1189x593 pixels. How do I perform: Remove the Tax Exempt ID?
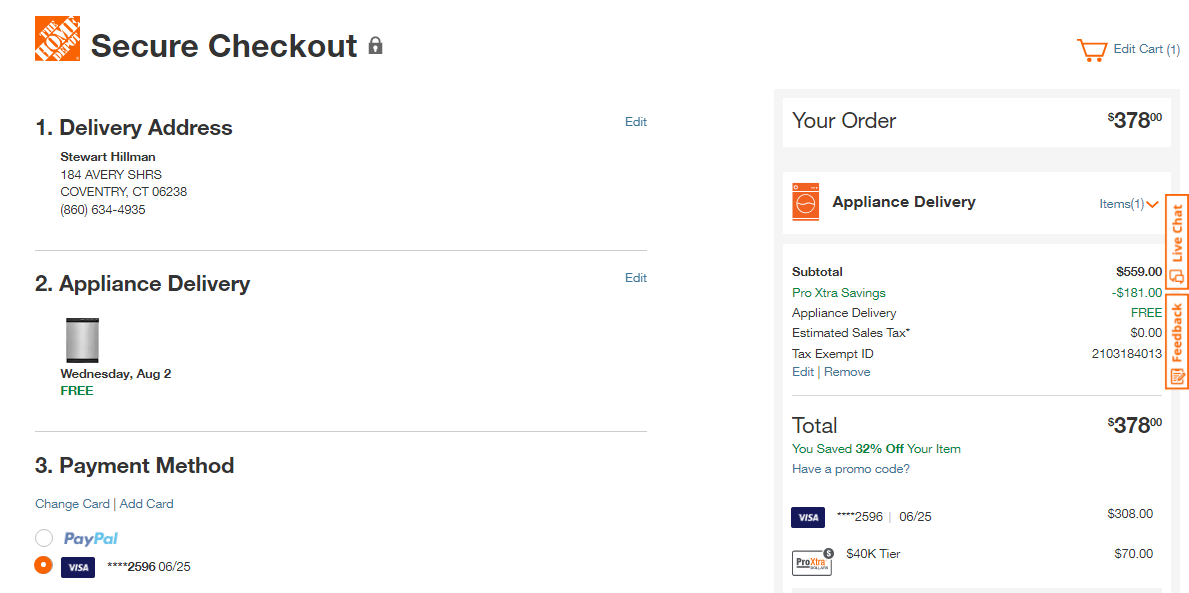coord(847,372)
